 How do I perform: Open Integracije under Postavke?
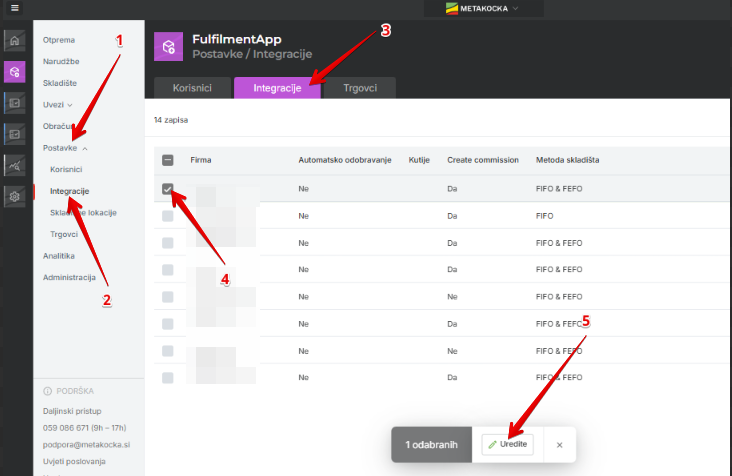pos(70,191)
